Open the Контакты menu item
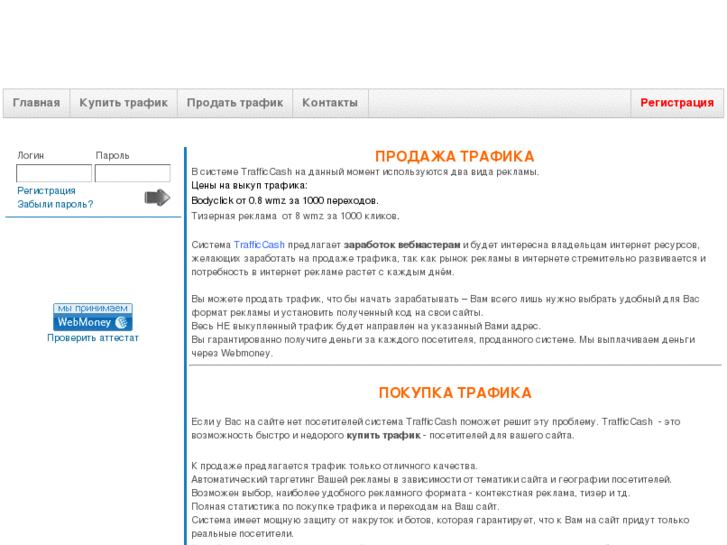 coord(330,103)
